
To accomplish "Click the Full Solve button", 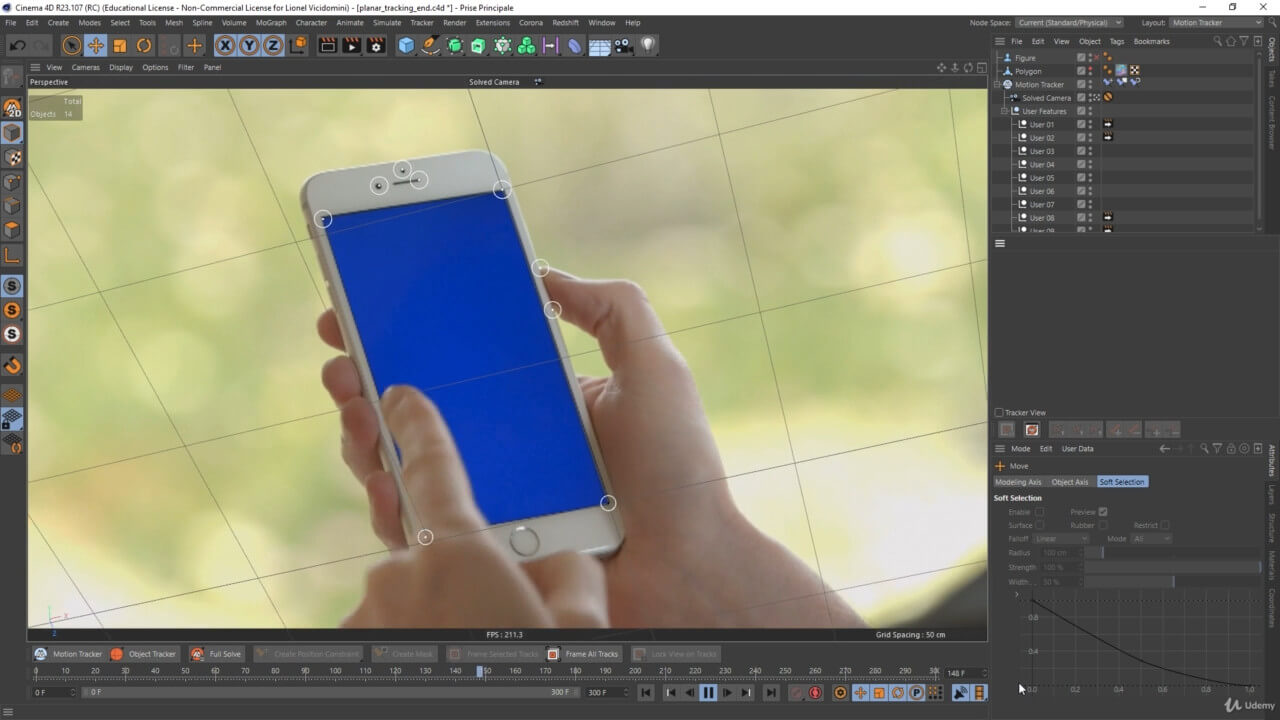I will 216,654.
